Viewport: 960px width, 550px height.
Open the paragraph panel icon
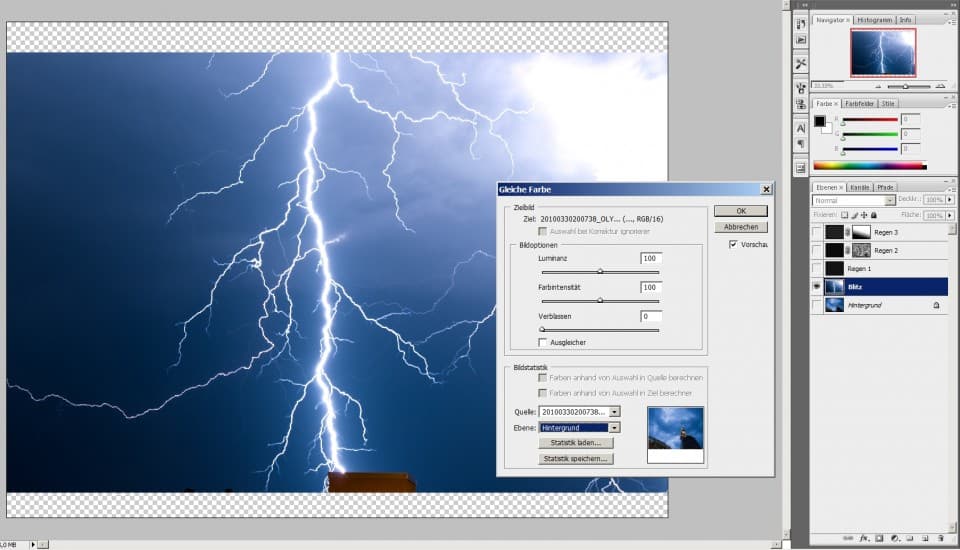pyautogui.click(x=801, y=144)
